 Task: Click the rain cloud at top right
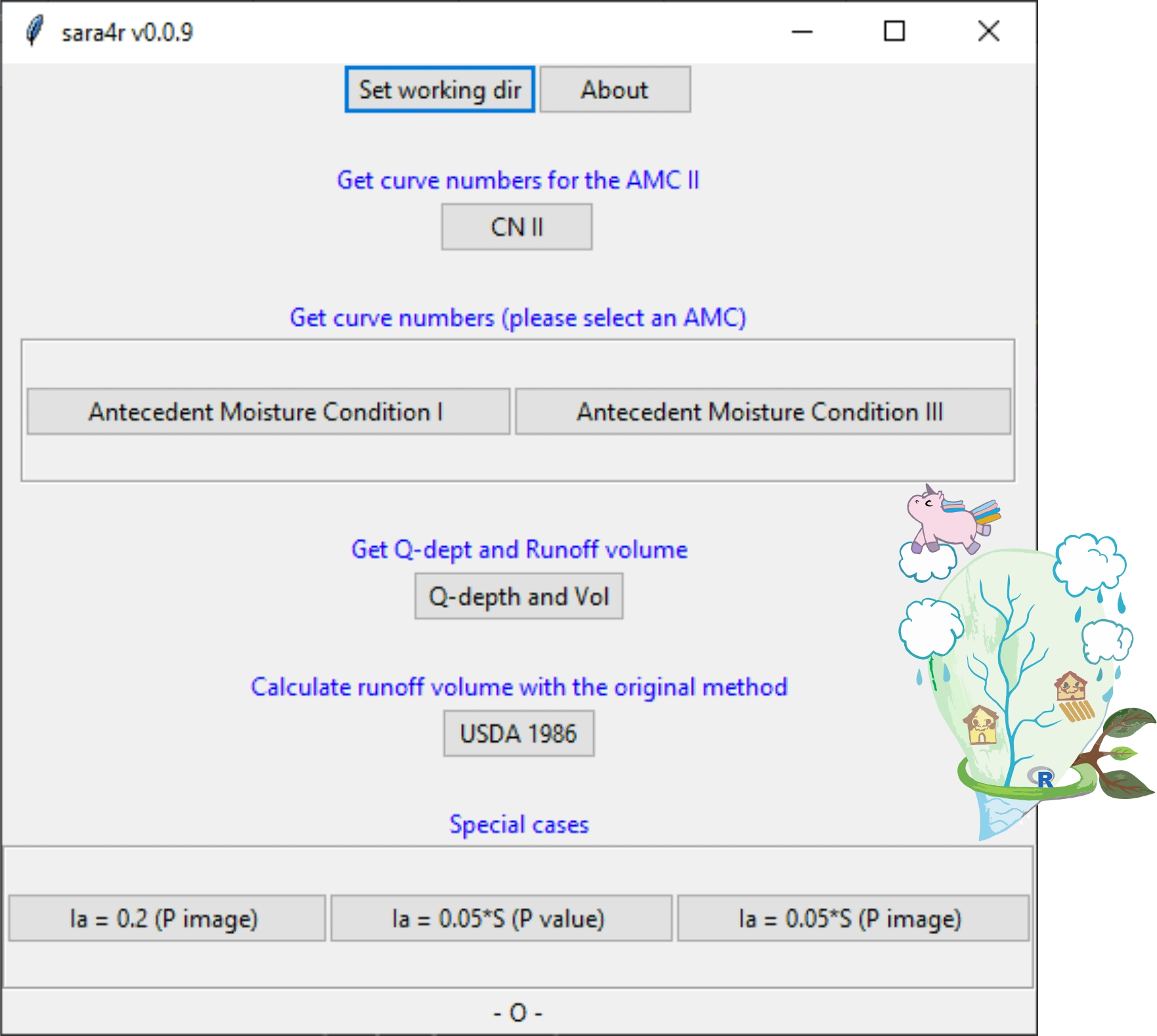point(1089,563)
